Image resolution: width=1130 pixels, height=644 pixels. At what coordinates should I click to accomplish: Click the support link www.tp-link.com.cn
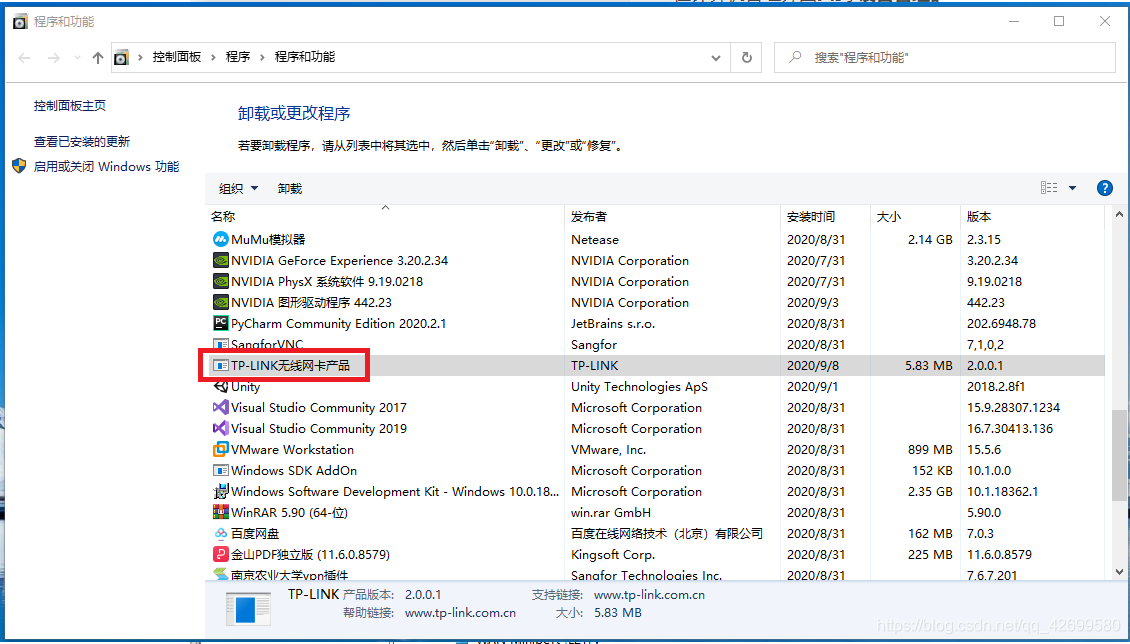[x=649, y=595]
